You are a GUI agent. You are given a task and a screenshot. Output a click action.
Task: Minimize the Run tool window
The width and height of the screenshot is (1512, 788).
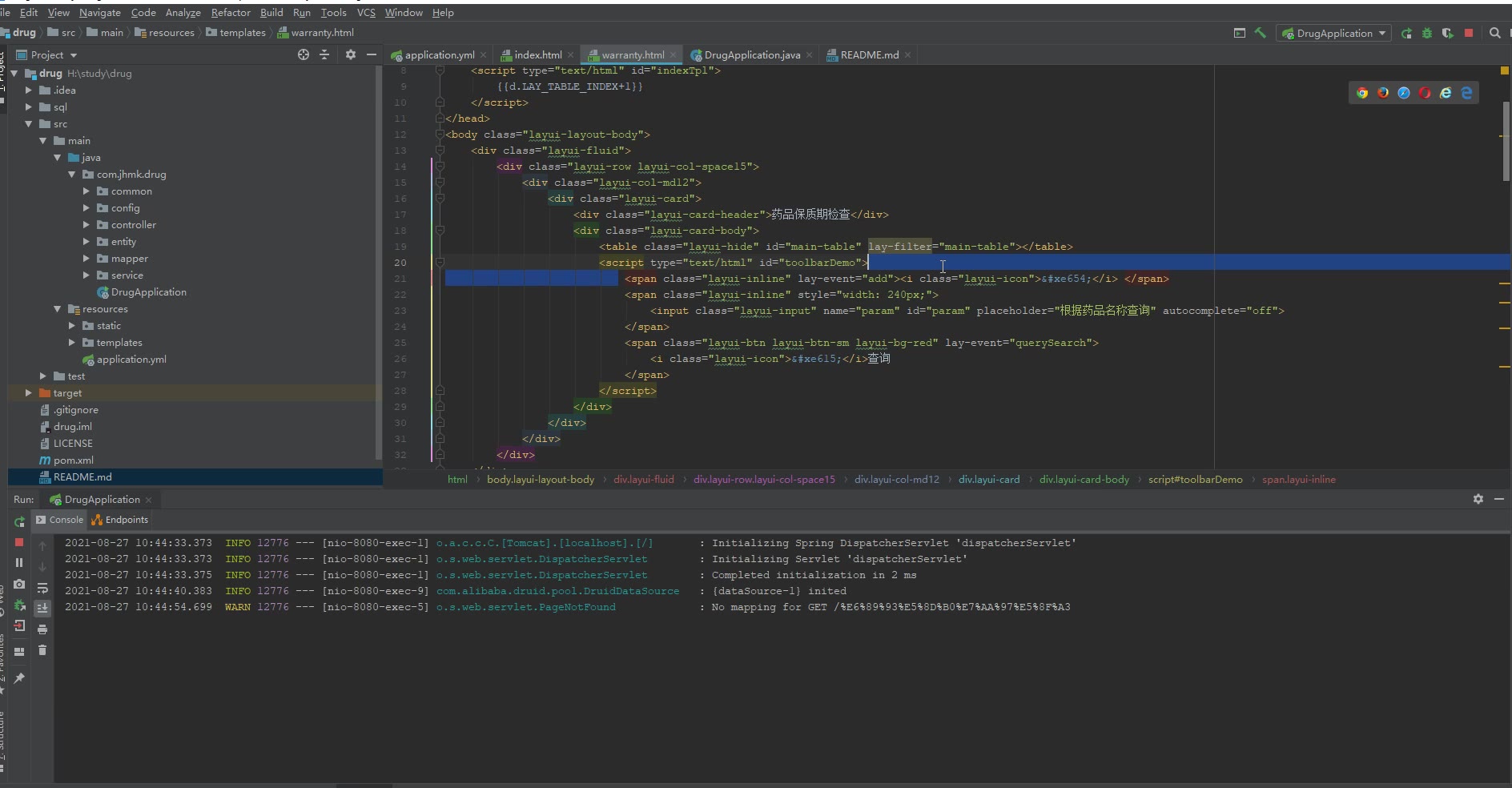[x=1499, y=498]
